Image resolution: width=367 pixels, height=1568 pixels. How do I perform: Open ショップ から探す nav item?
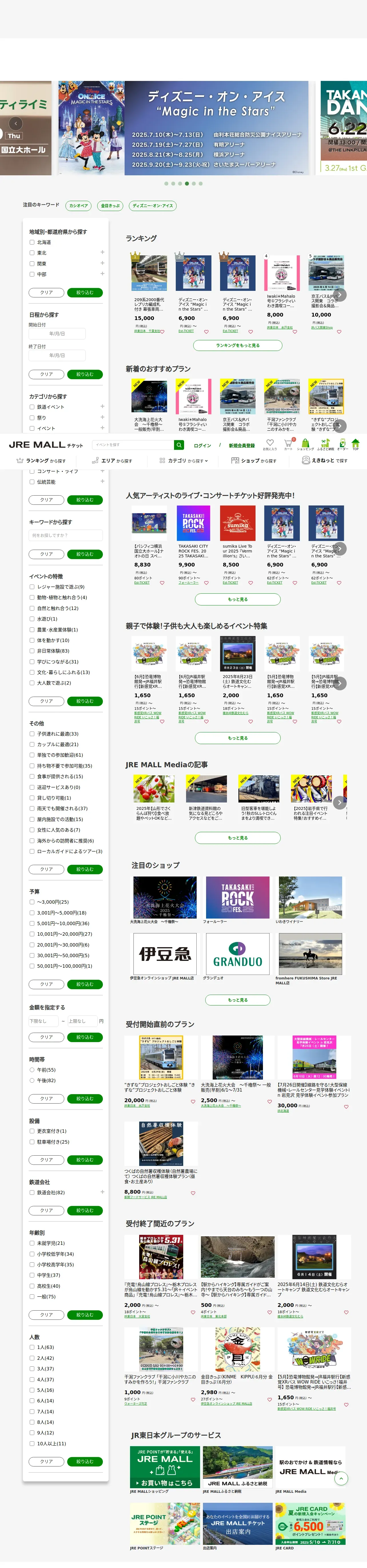coord(254,461)
